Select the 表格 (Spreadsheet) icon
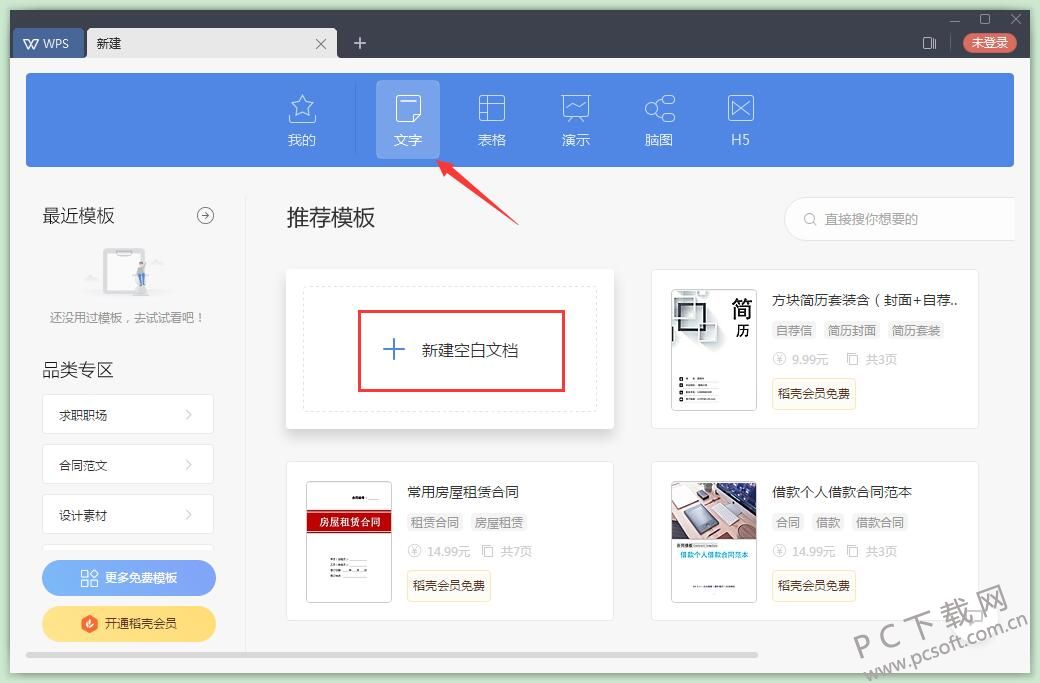Image resolution: width=1040 pixels, height=683 pixels. coord(491,118)
